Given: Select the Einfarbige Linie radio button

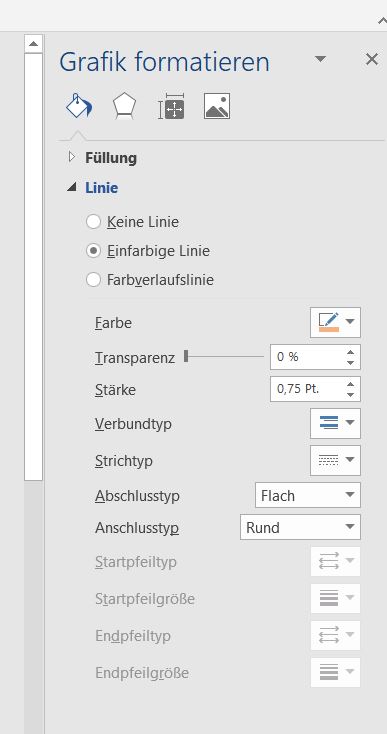Looking at the screenshot, I should [x=94, y=251].
